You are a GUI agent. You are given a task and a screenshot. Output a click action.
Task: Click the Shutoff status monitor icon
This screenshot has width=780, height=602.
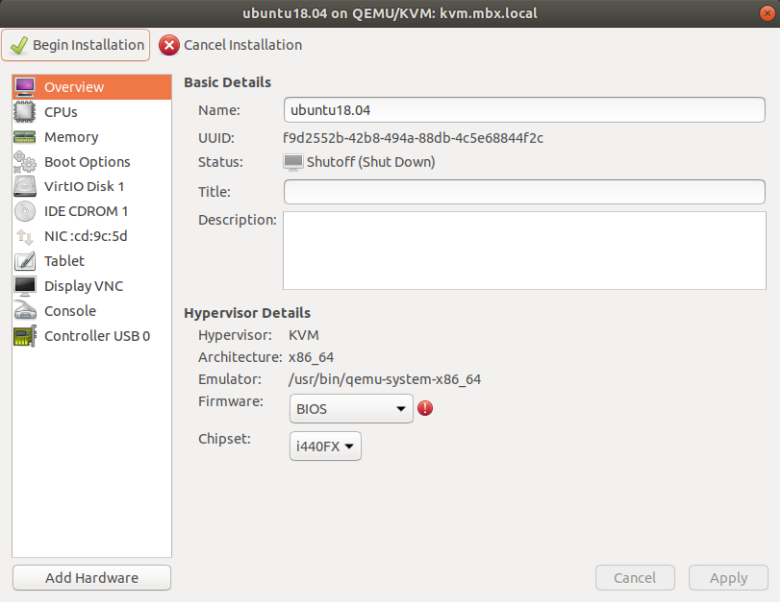[293, 162]
